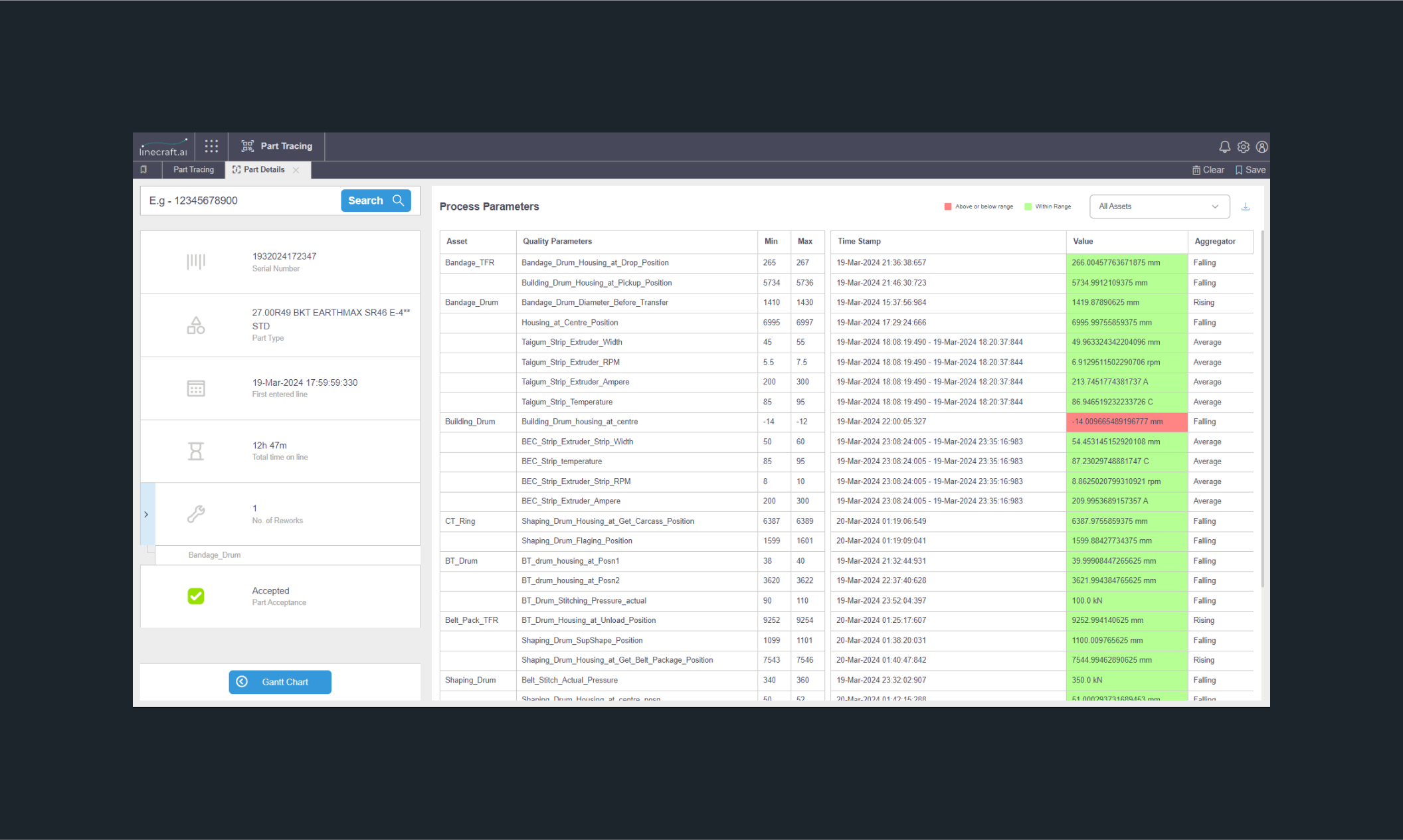This screenshot has height=840, width=1403.
Task: Click the 350.0 kN value cell
Action: [x=1127, y=681]
